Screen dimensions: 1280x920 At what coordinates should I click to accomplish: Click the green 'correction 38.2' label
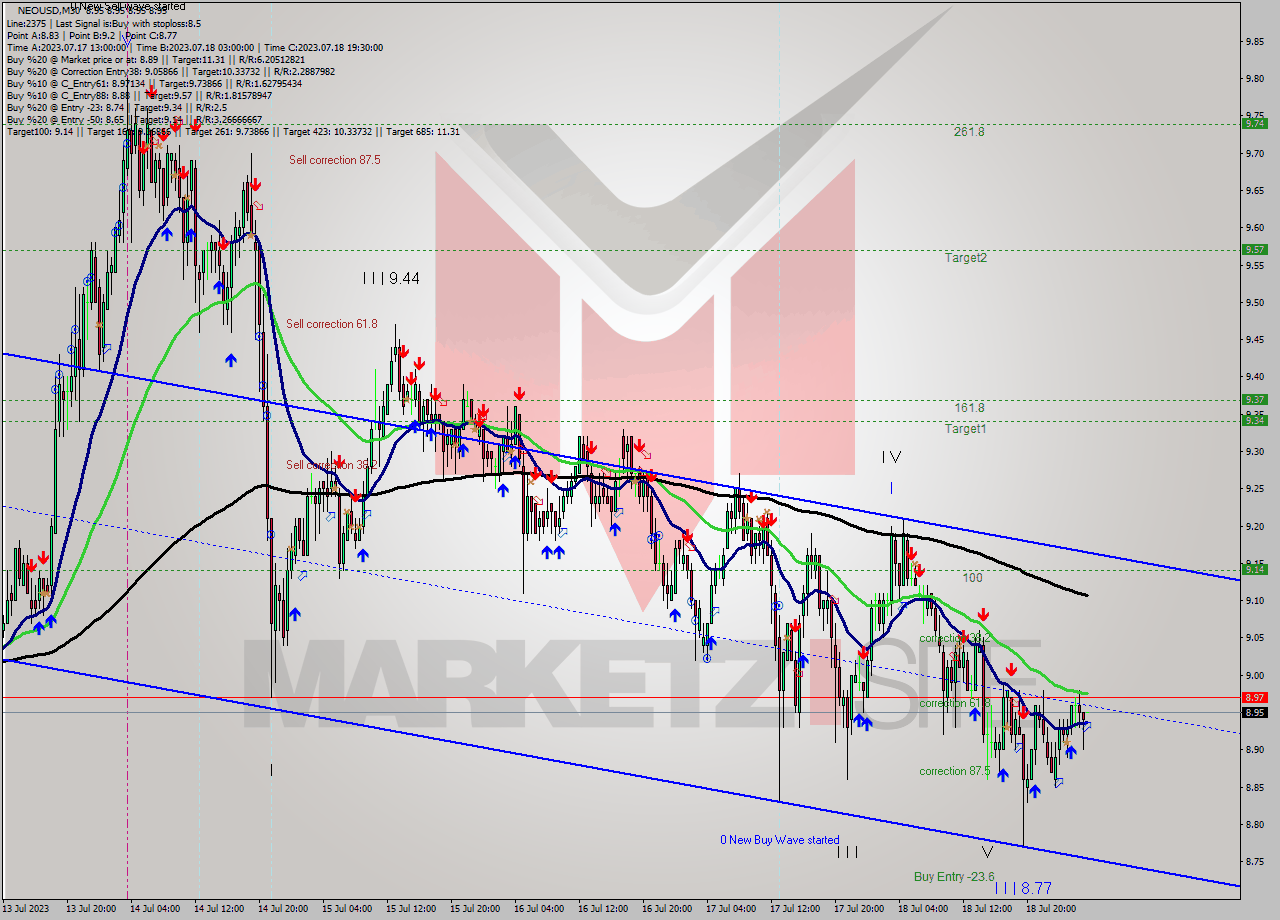click(x=955, y=638)
